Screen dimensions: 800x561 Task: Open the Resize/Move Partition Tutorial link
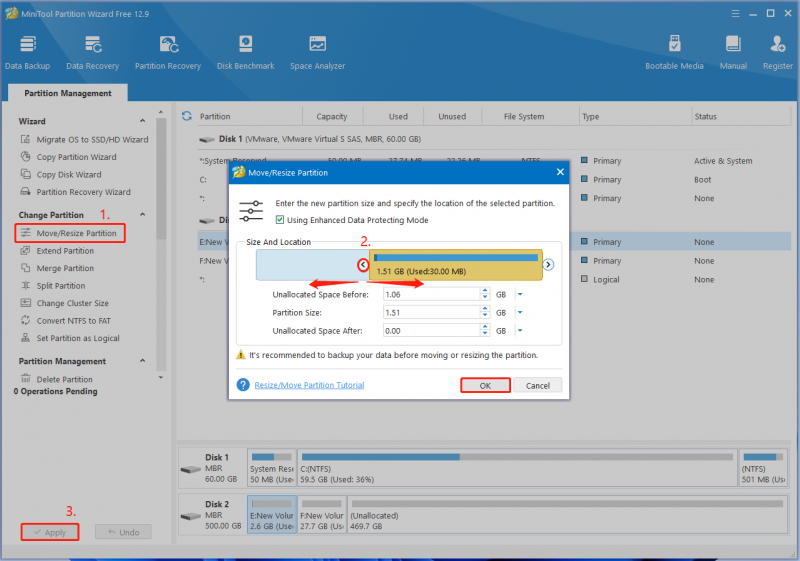coord(309,385)
